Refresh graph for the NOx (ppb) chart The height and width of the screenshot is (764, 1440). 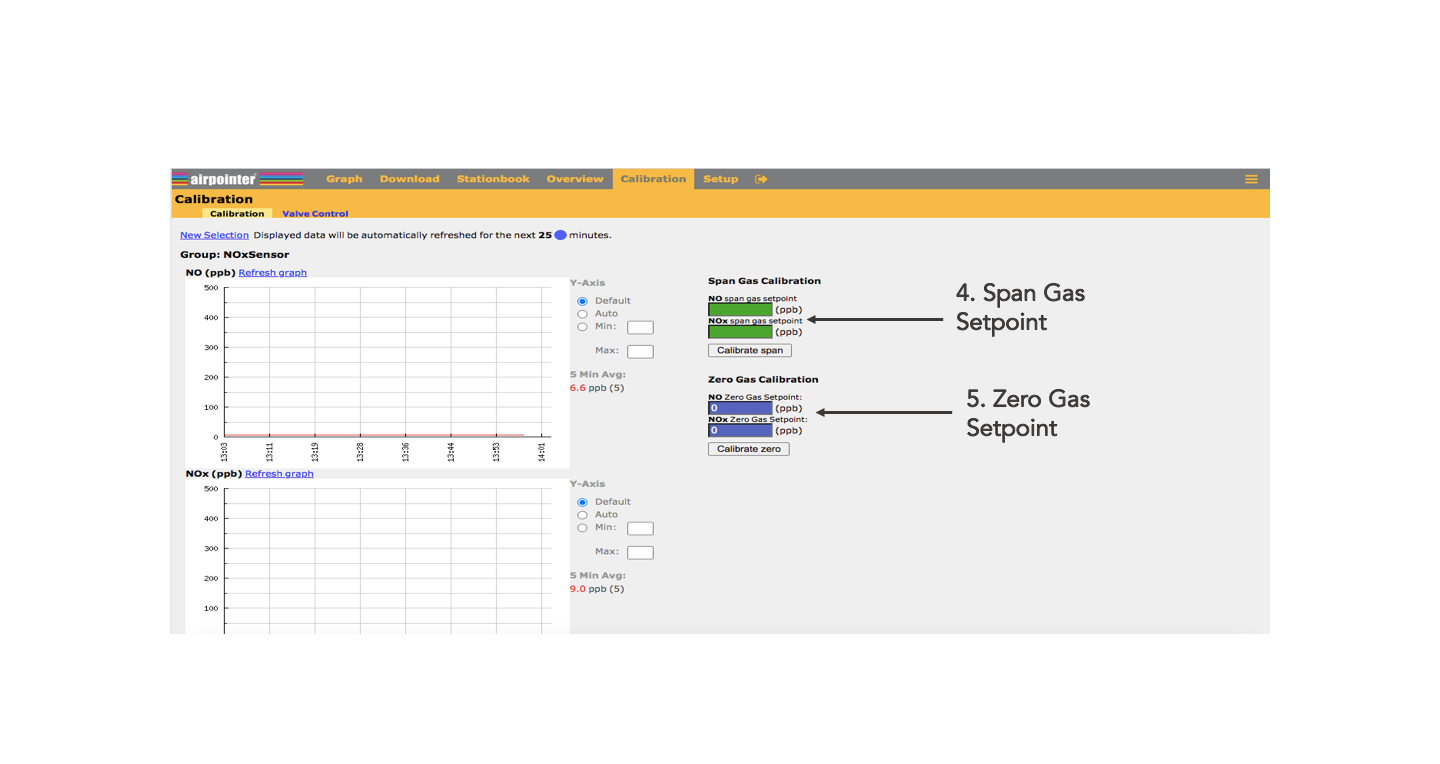click(279, 474)
